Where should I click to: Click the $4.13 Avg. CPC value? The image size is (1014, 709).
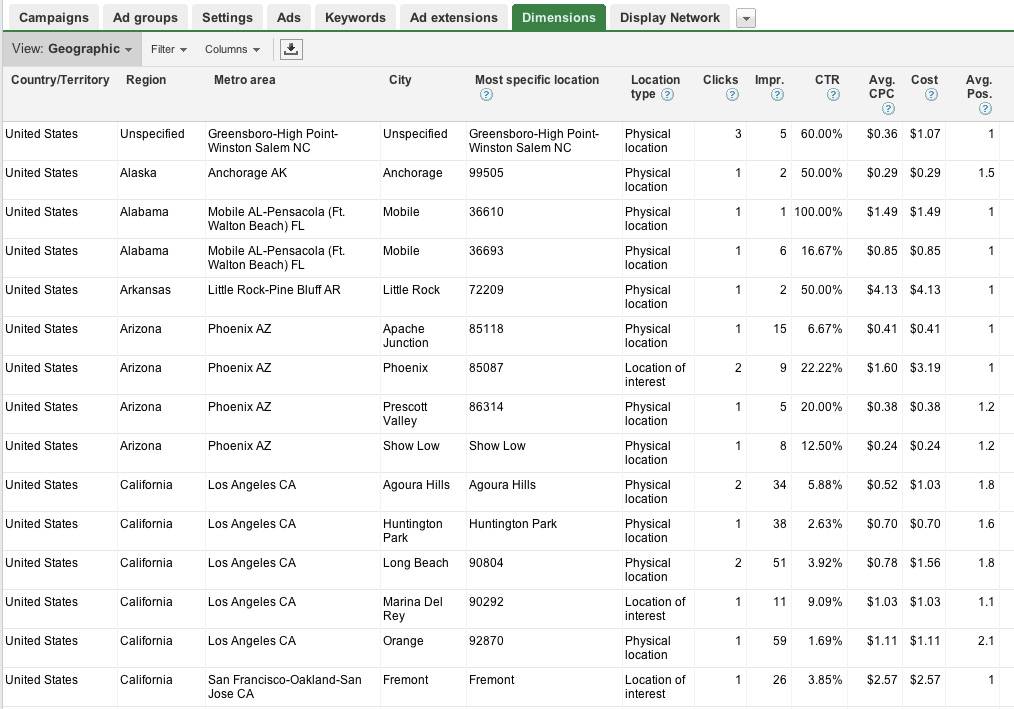(882, 290)
